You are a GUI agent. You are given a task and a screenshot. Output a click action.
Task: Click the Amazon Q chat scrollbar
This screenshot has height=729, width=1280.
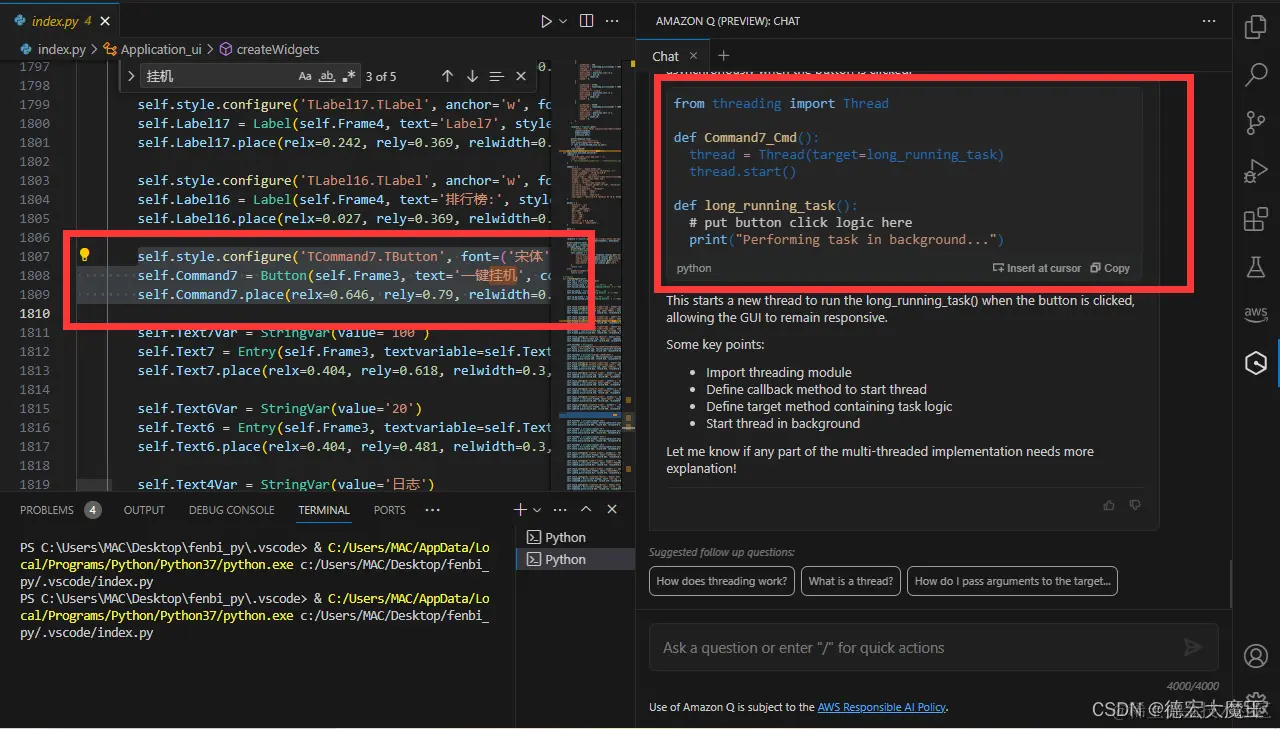tap(1231, 583)
